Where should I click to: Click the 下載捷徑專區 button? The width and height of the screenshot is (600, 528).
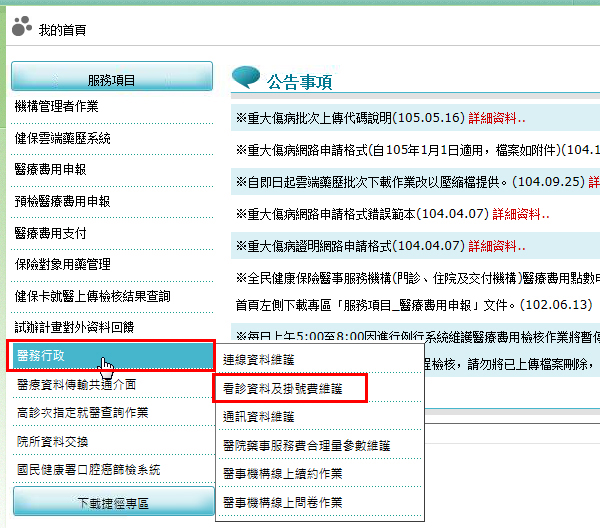[112, 501]
